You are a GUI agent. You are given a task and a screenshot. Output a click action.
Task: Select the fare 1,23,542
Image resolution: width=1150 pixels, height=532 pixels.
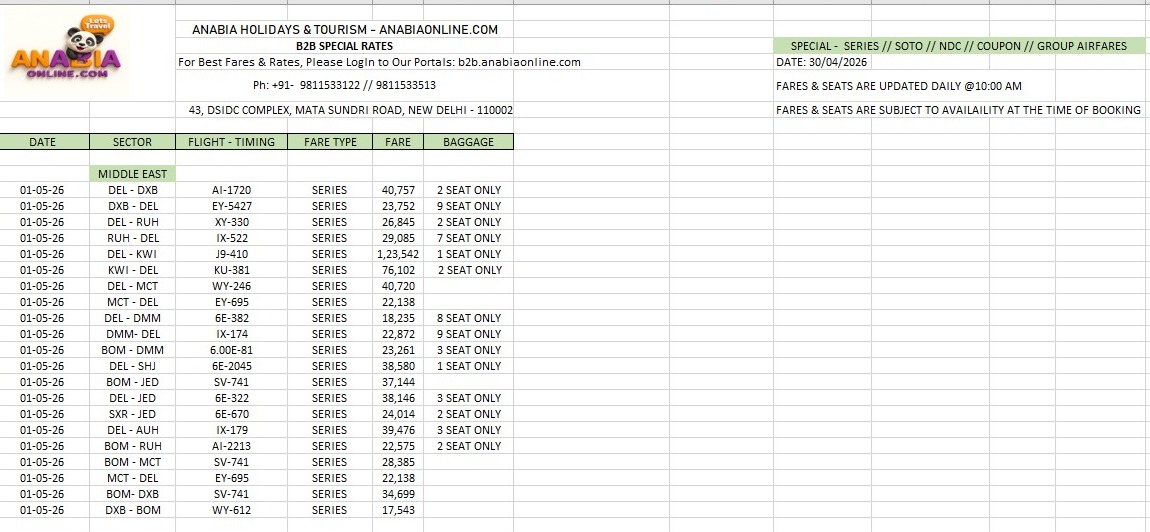point(396,255)
